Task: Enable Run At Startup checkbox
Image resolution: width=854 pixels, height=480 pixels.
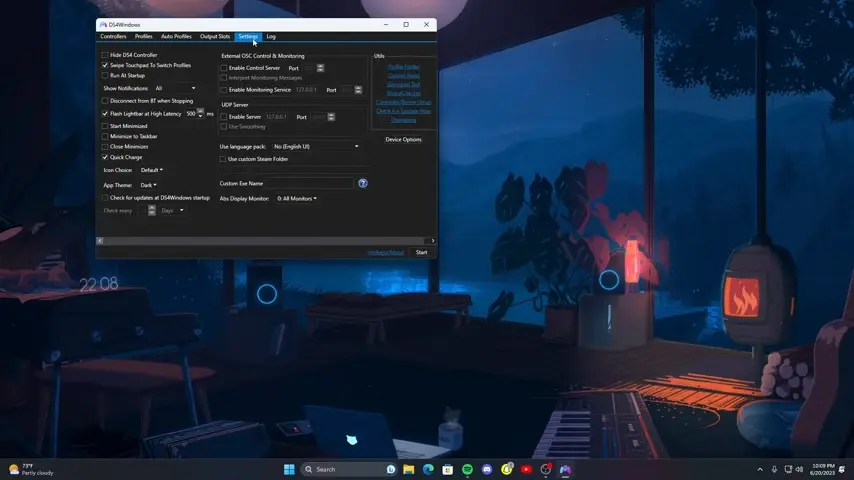Action: (105, 76)
